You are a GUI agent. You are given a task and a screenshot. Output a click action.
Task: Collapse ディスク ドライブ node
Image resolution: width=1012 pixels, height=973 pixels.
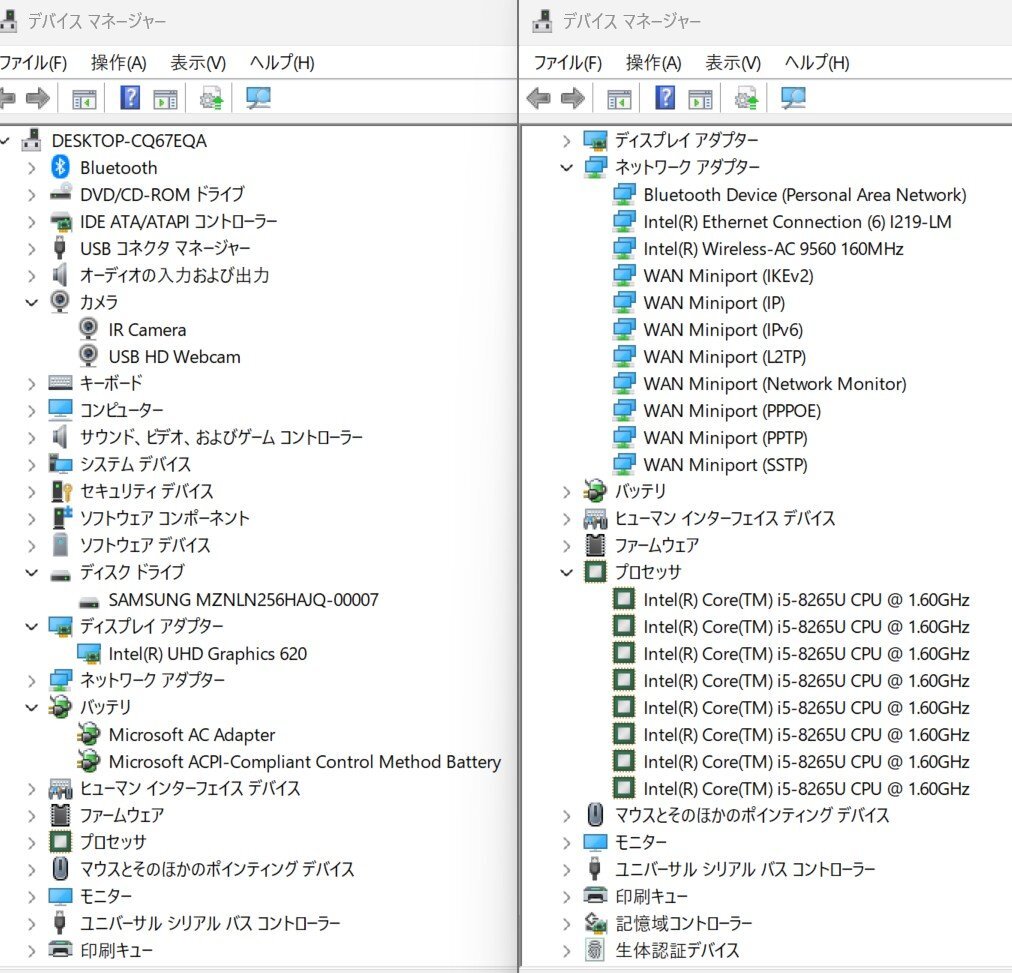(x=31, y=572)
